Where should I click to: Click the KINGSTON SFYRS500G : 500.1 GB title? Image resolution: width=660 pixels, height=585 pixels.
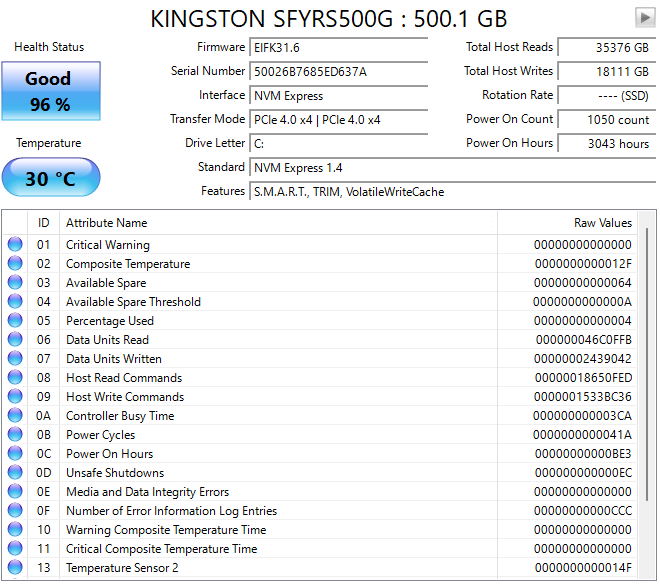[x=329, y=19]
